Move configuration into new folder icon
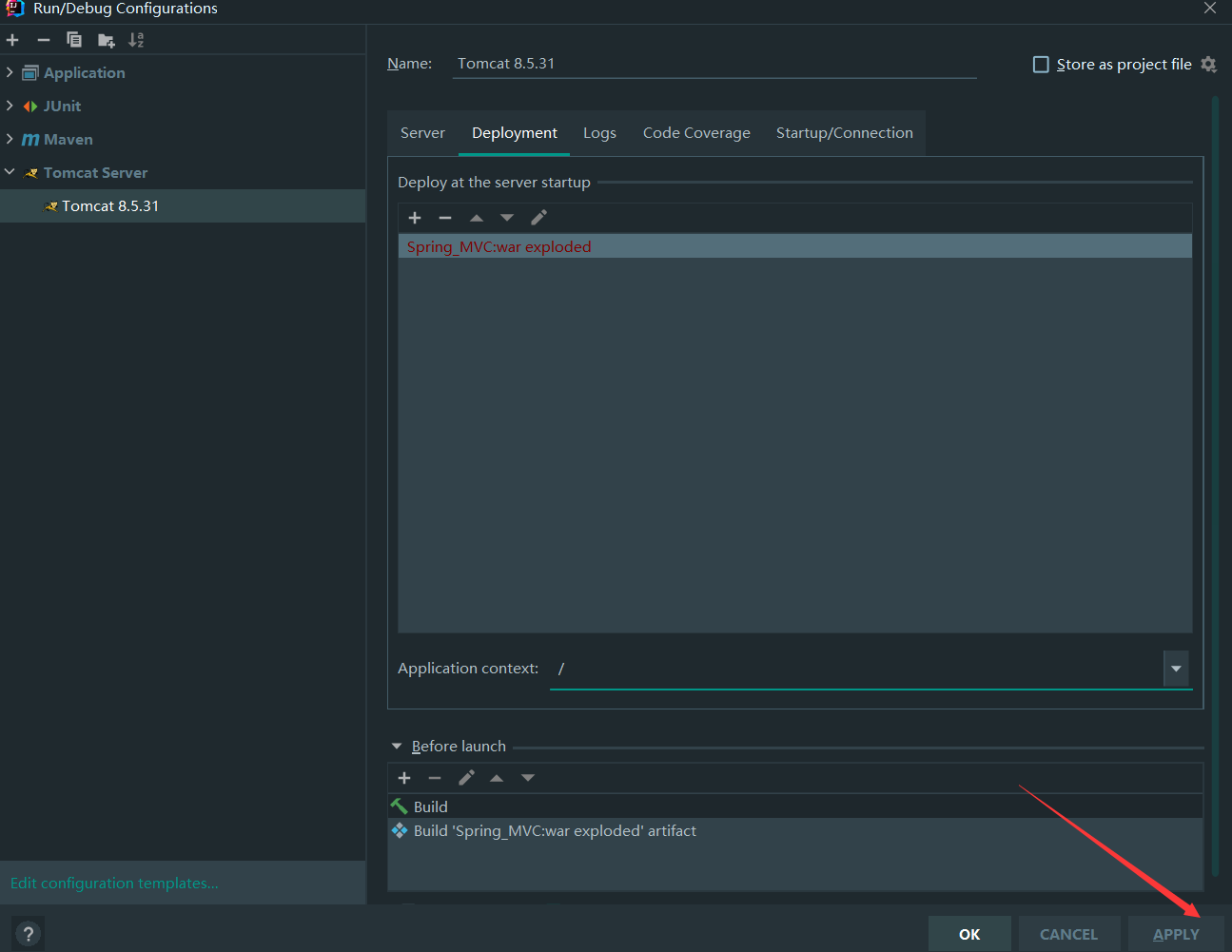The height and width of the screenshot is (952, 1232). click(x=106, y=40)
